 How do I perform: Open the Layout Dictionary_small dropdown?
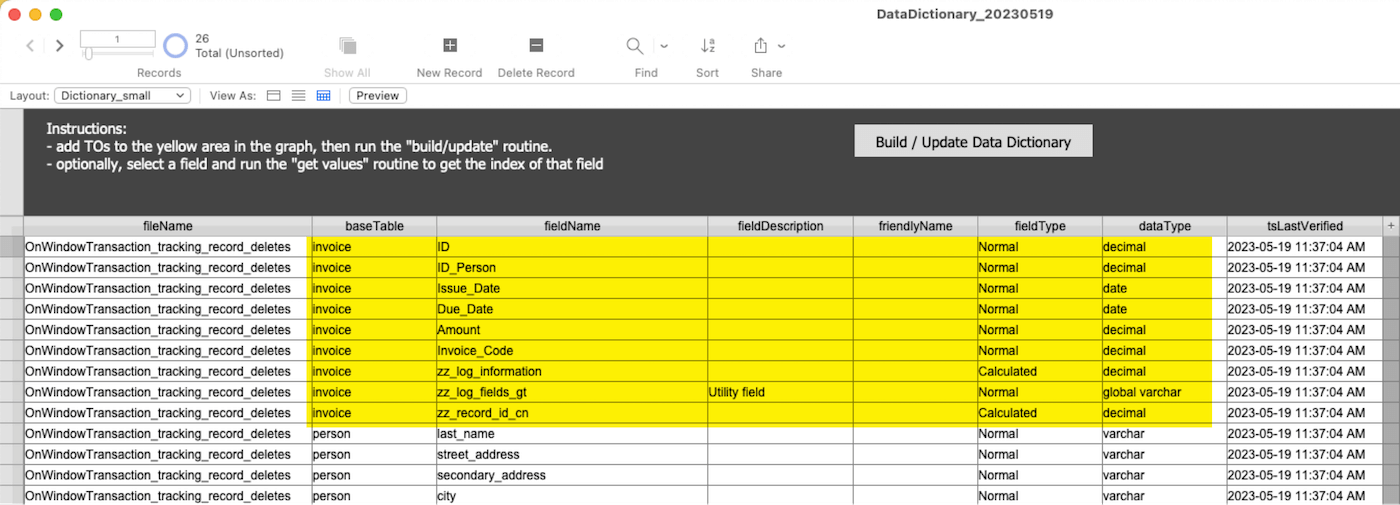[x=122, y=96]
